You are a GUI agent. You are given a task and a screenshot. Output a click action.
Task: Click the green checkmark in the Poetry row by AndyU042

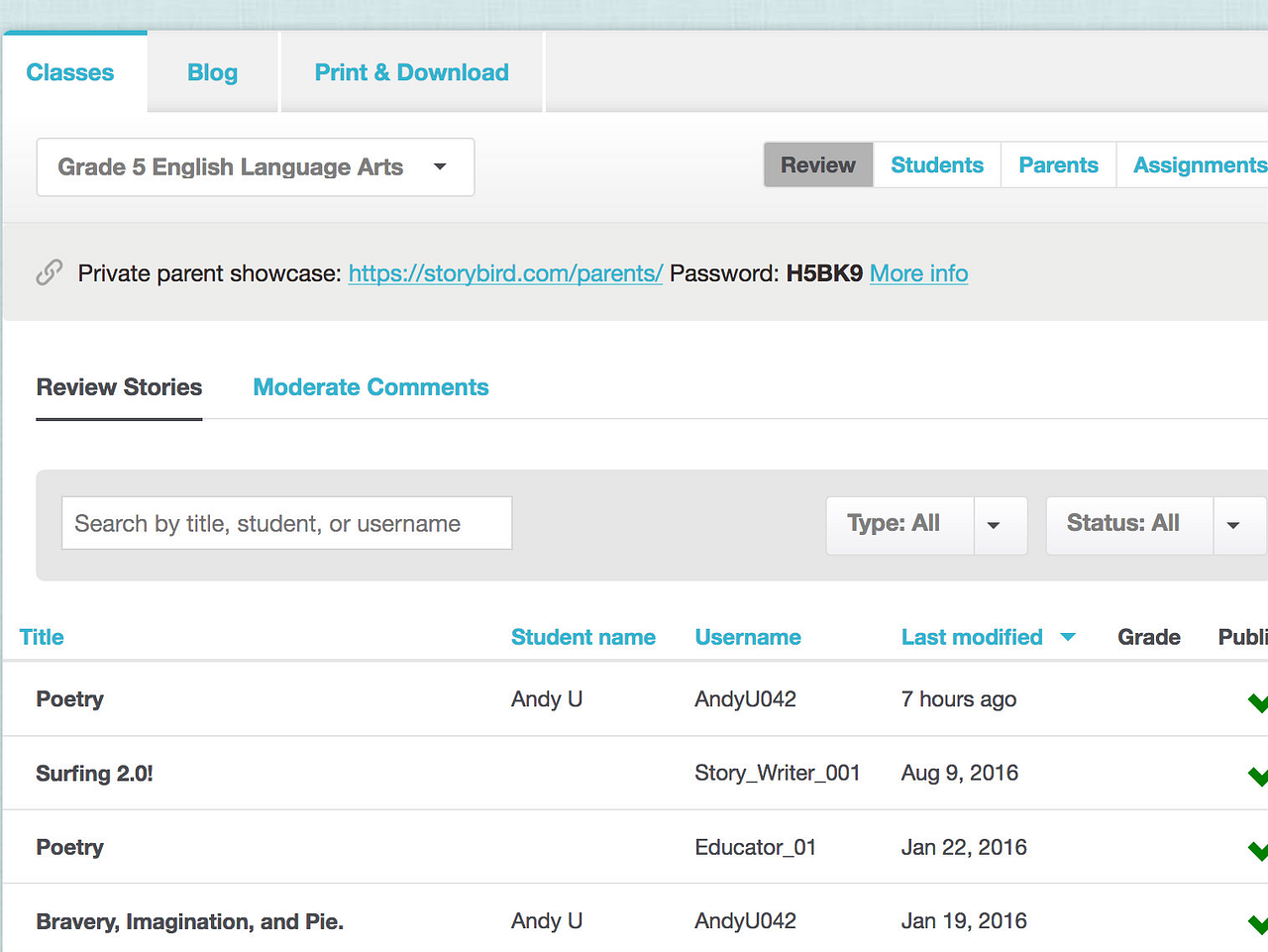1258,702
